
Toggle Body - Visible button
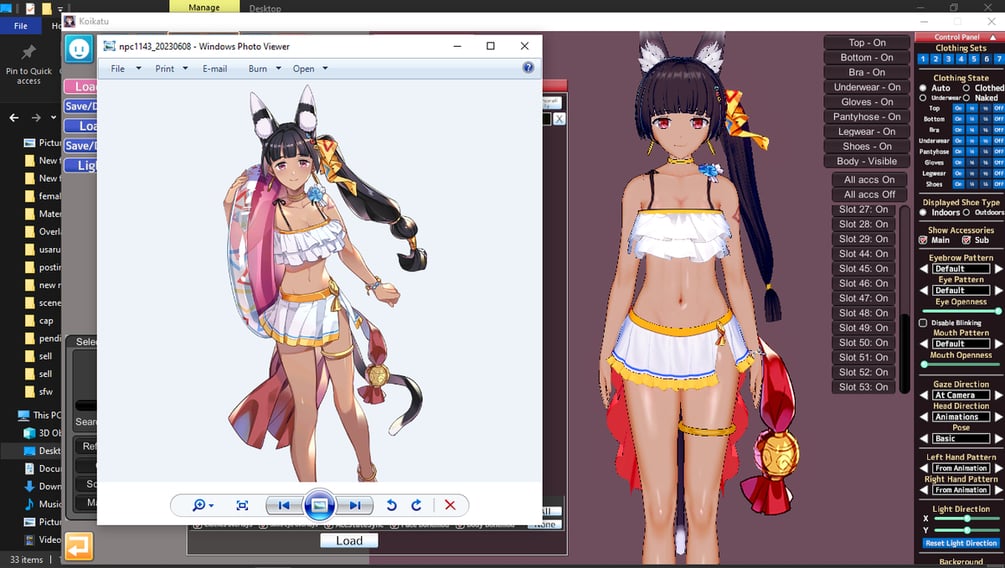pos(867,161)
